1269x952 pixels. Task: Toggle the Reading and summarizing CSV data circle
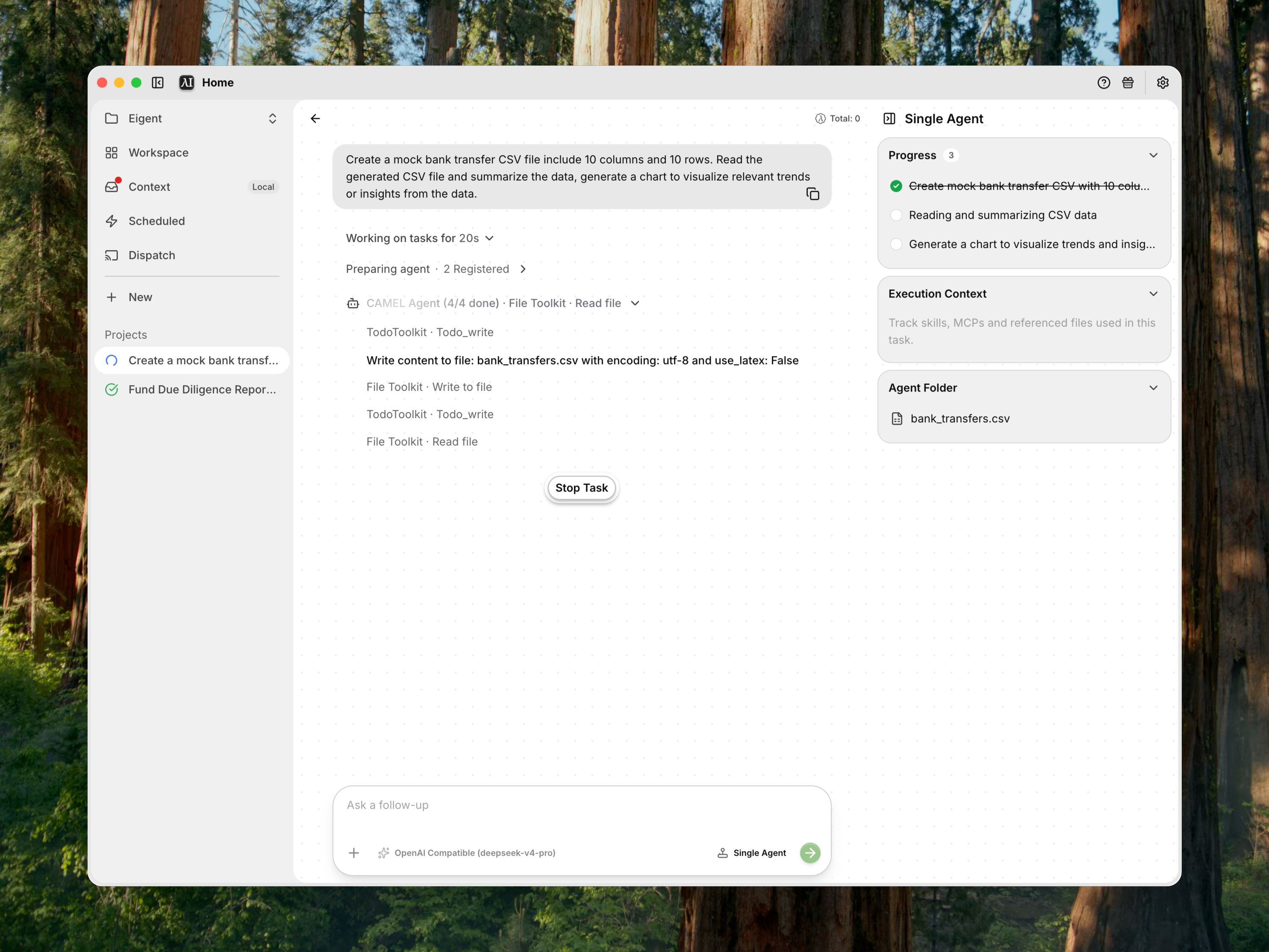(x=895, y=215)
